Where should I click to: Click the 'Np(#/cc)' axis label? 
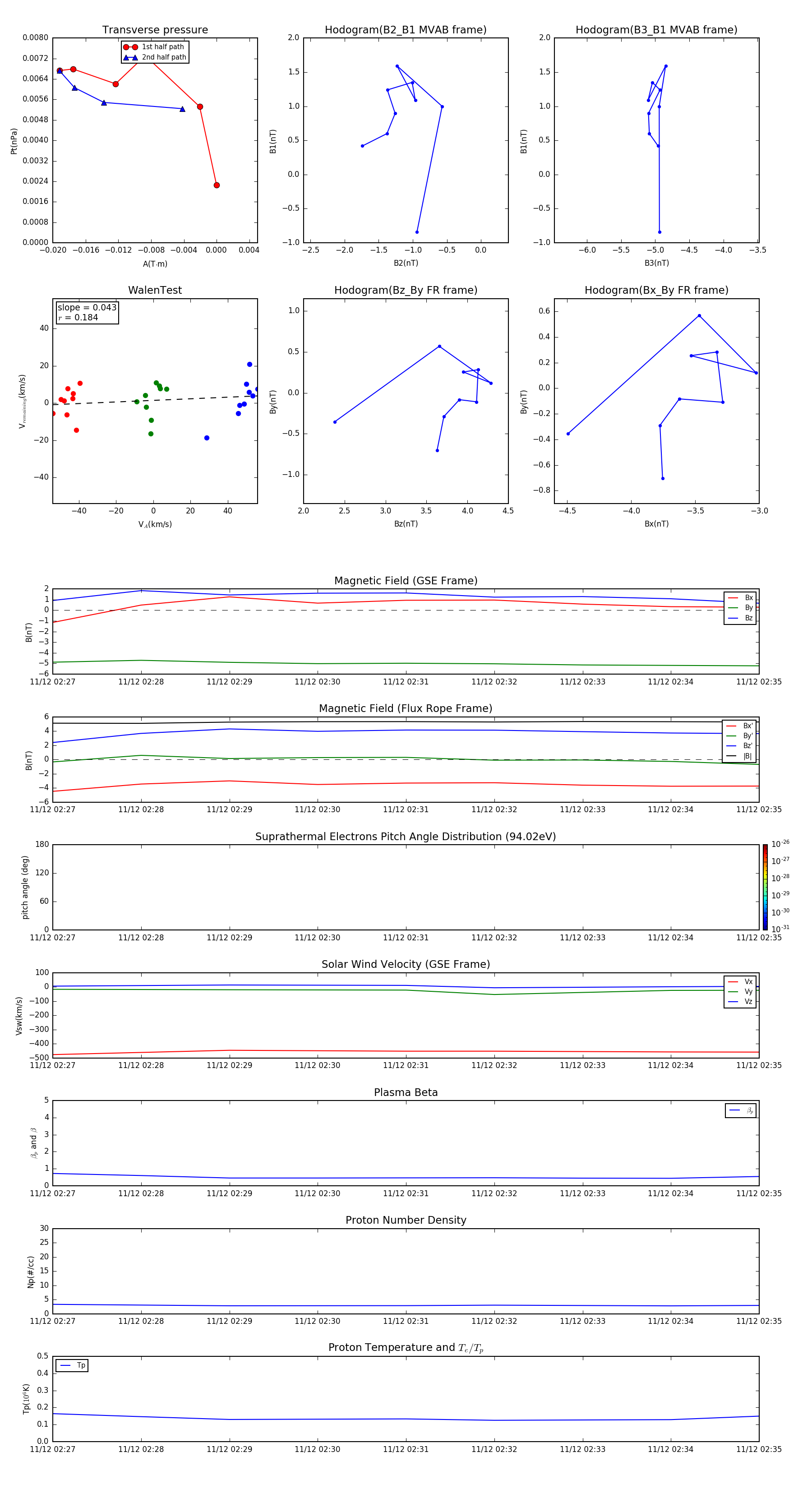click(31, 1272)
